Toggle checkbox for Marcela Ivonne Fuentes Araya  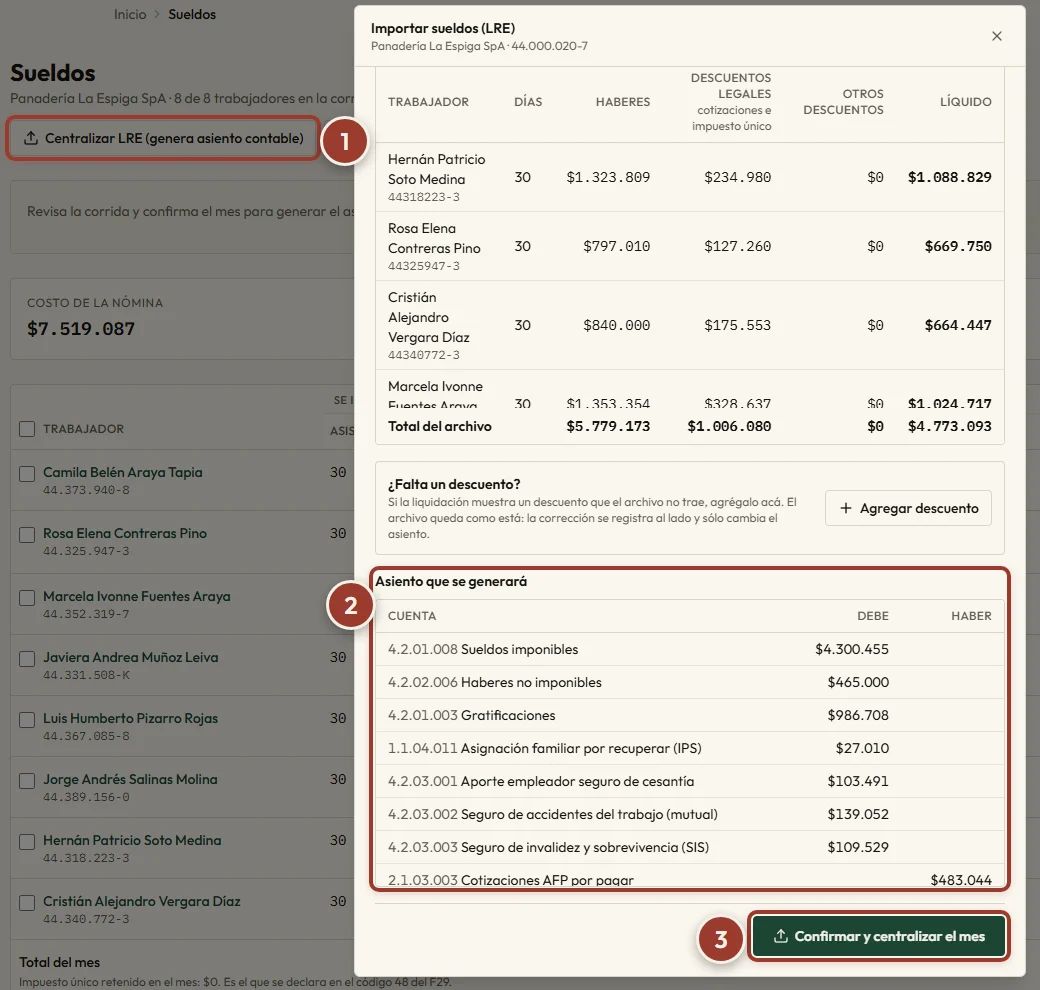click(x=27, y=597)
